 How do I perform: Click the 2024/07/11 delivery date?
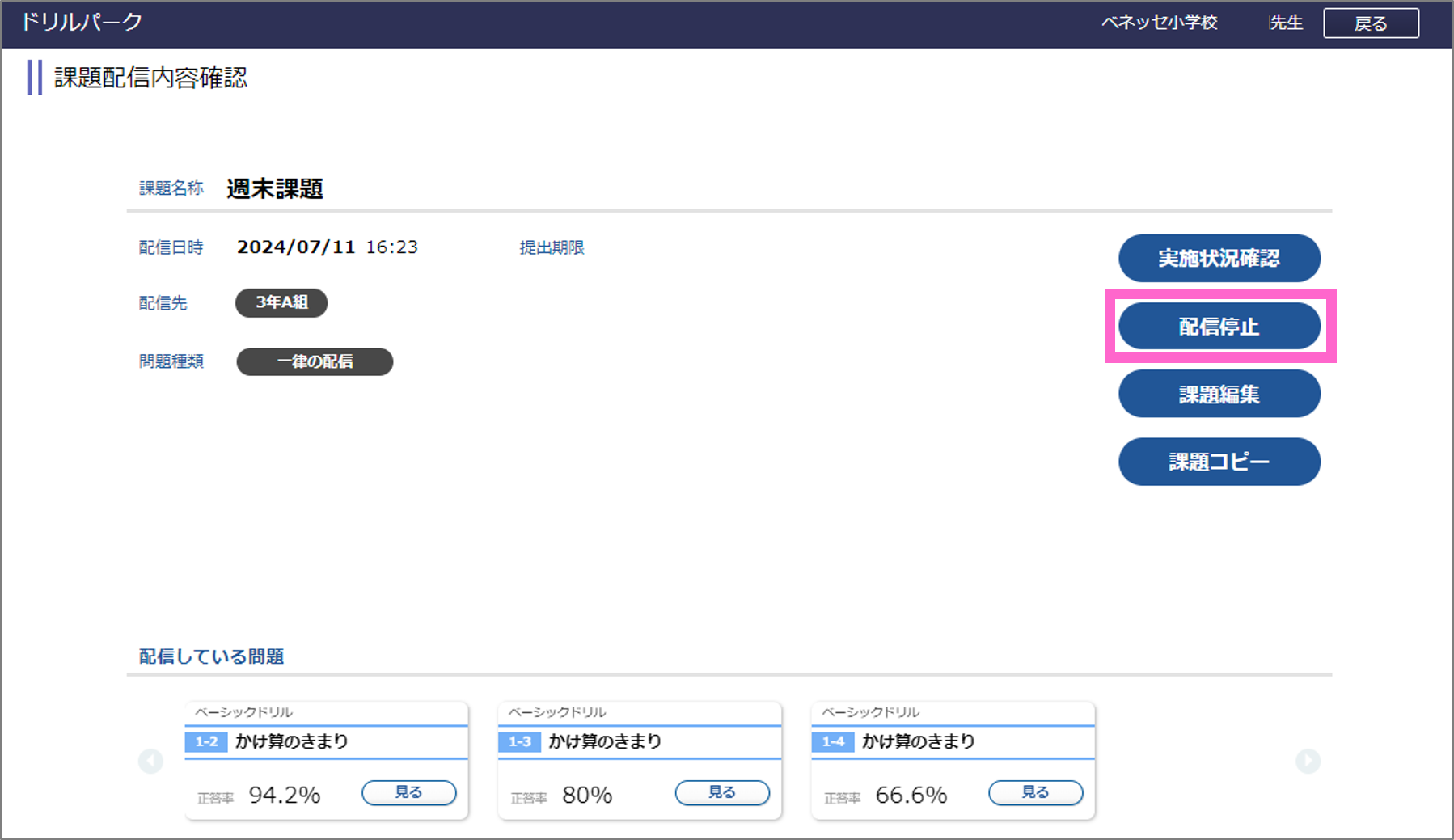click(296, 247)
